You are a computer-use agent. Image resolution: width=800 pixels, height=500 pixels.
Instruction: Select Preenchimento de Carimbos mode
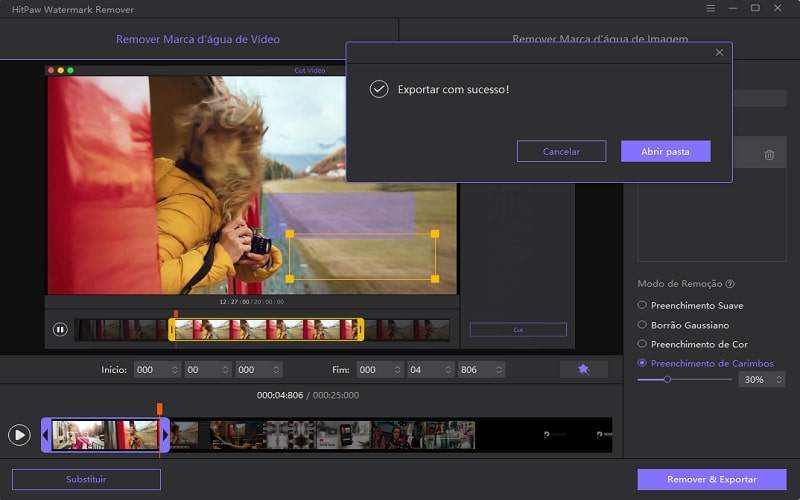642,363
